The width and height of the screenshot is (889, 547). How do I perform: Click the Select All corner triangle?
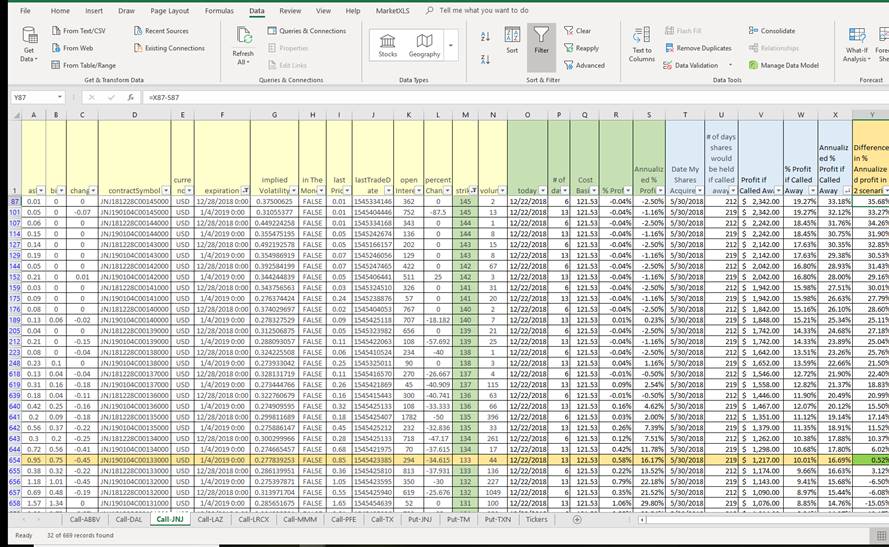(x=15, y=115)
